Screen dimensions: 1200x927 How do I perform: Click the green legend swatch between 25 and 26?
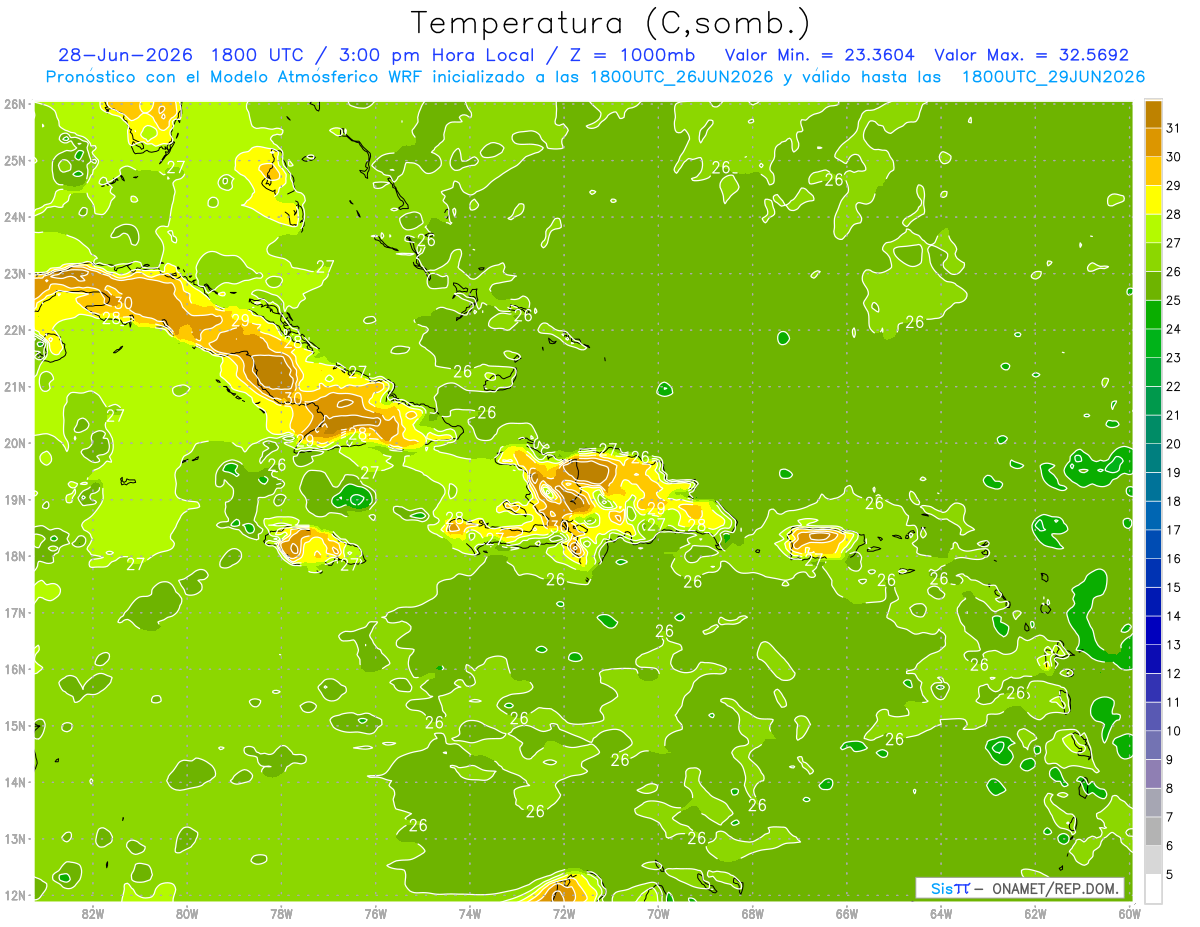pos(1153,286)
